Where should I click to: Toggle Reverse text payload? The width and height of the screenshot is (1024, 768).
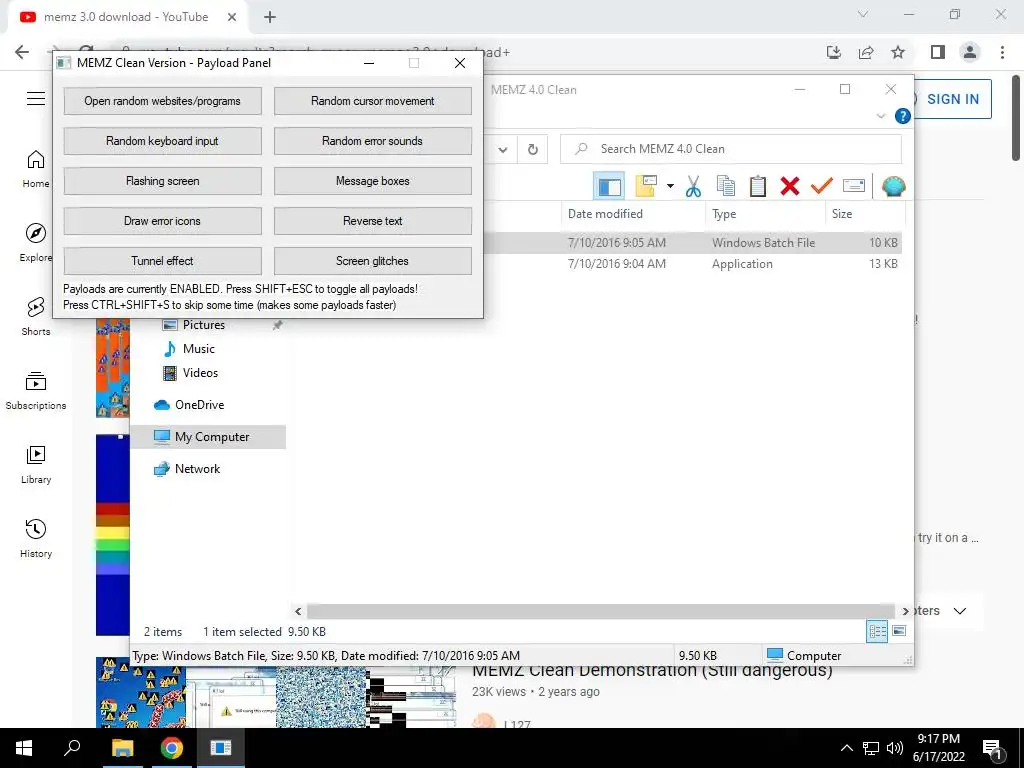[373, 221]
